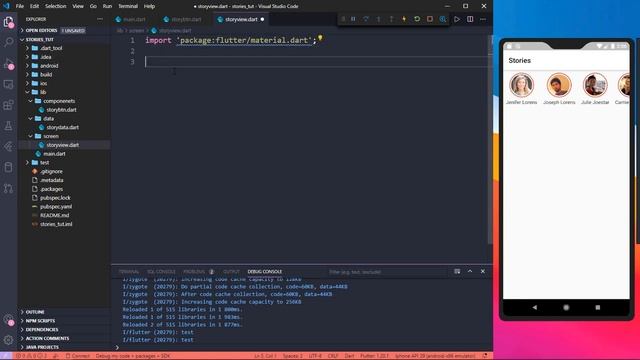Screen dimensions: 640x360
Task: Open README.md in the explorer
Action: (x=54, y=215)
